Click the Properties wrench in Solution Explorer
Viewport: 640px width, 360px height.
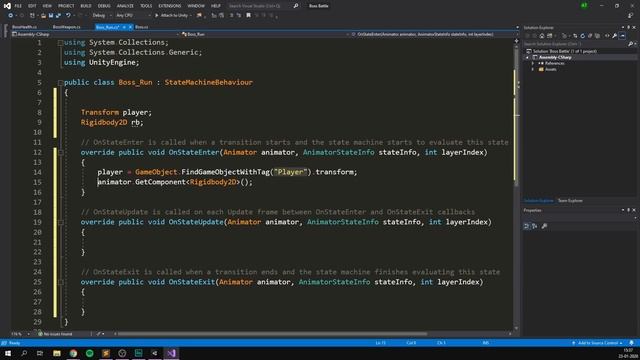615,36
